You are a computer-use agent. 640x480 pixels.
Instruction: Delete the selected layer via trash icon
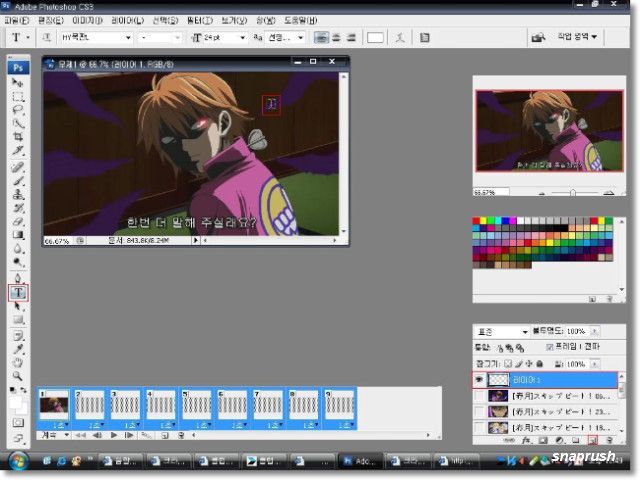(609, 440)
